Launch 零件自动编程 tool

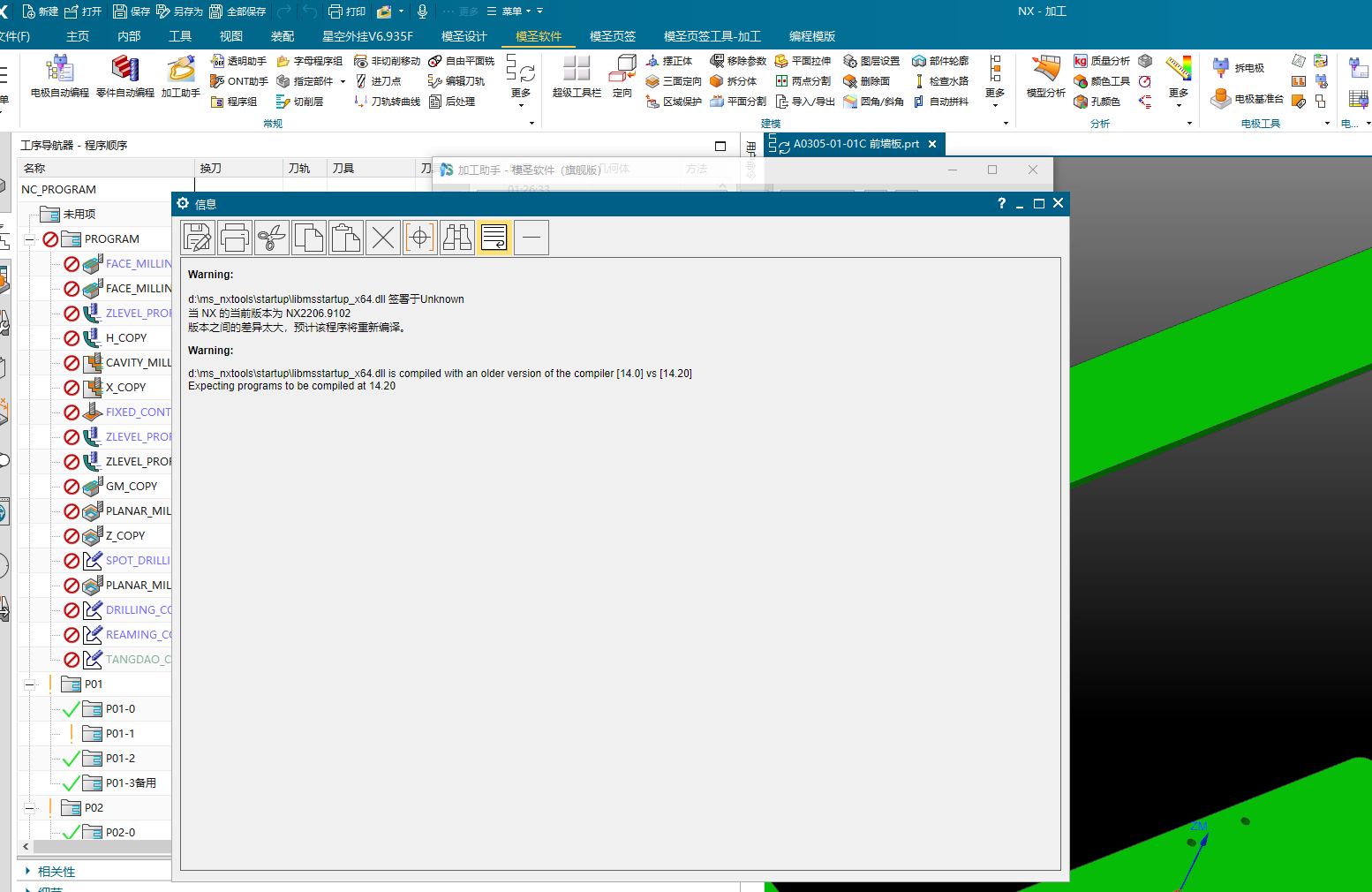click(x=125, y=76)
